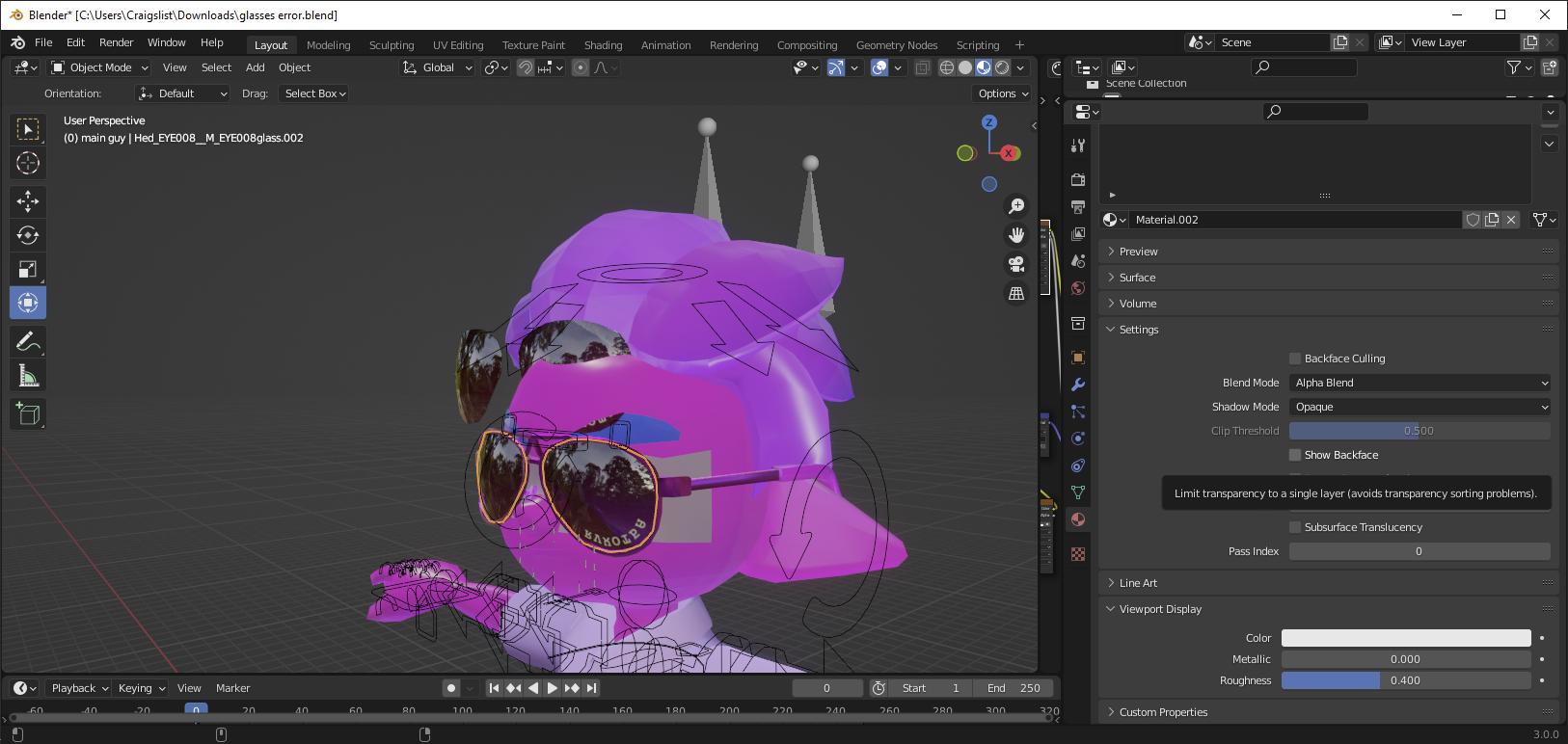The width and height of the screenshot is (1568, 744).
Task: Click the Viewport Display Color swatch
Action: tap(1406, 638)
